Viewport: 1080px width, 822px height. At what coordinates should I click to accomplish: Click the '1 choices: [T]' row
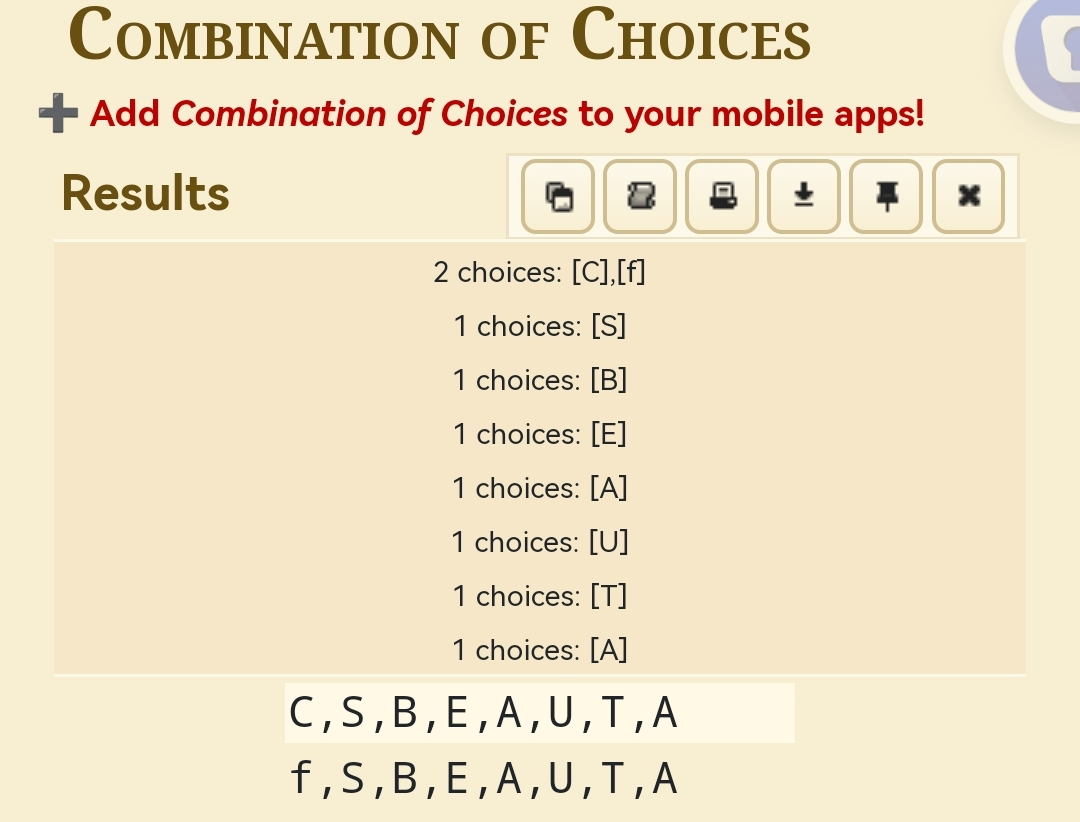click(539, 596)
